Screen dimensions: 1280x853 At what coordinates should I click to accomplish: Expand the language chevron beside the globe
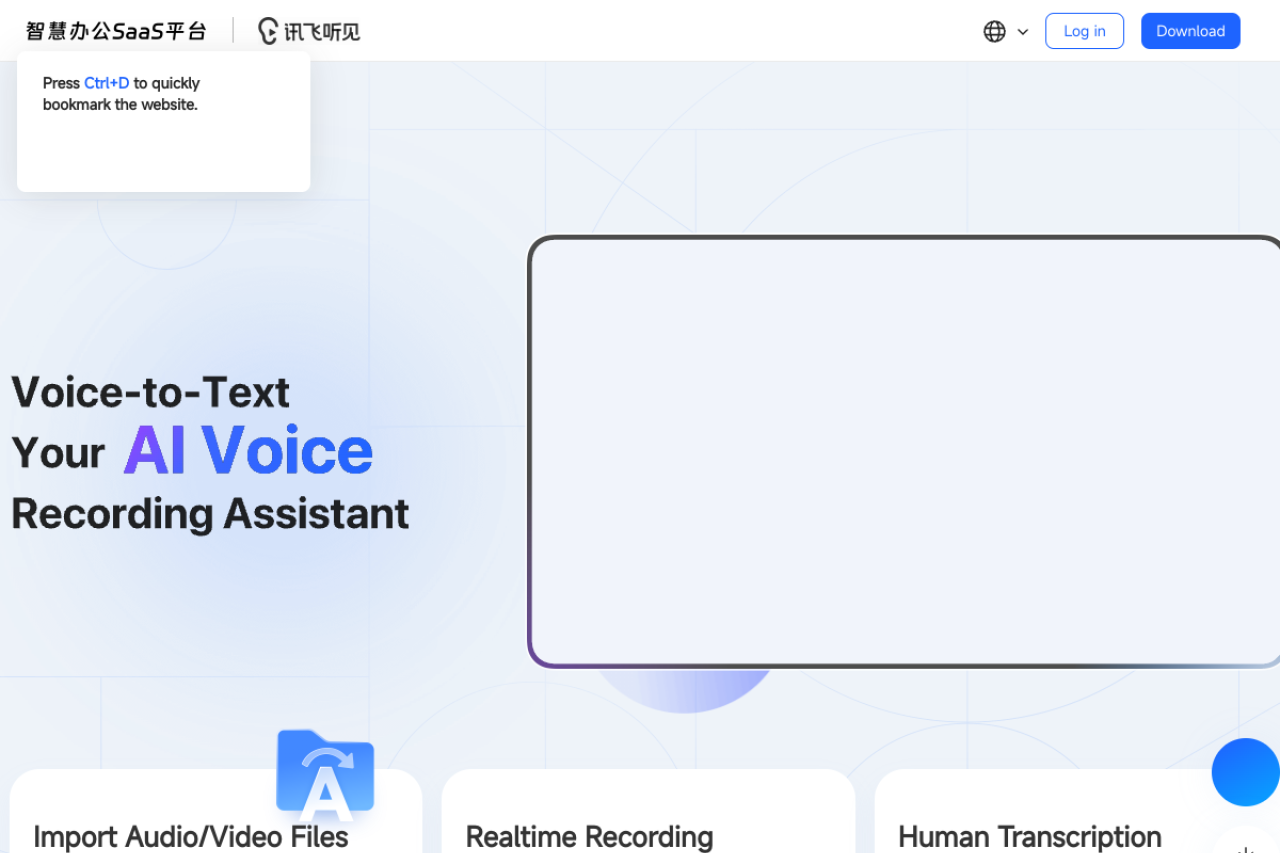[1023, 32]
